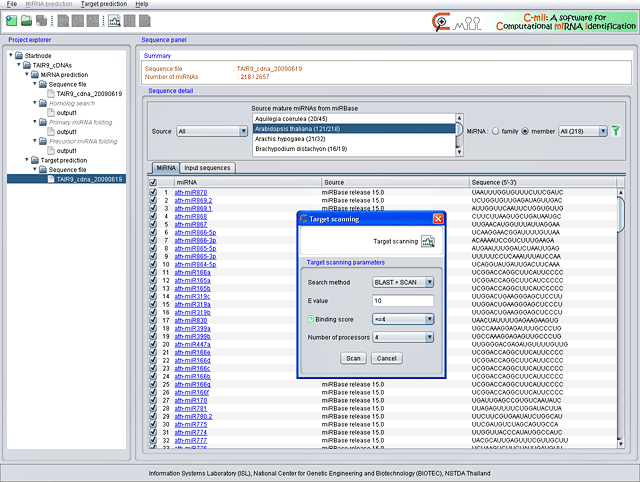Viewport: 640px width, 482px height.
Task: Select output1 under Homolog search
Action: tap(67, 113)
